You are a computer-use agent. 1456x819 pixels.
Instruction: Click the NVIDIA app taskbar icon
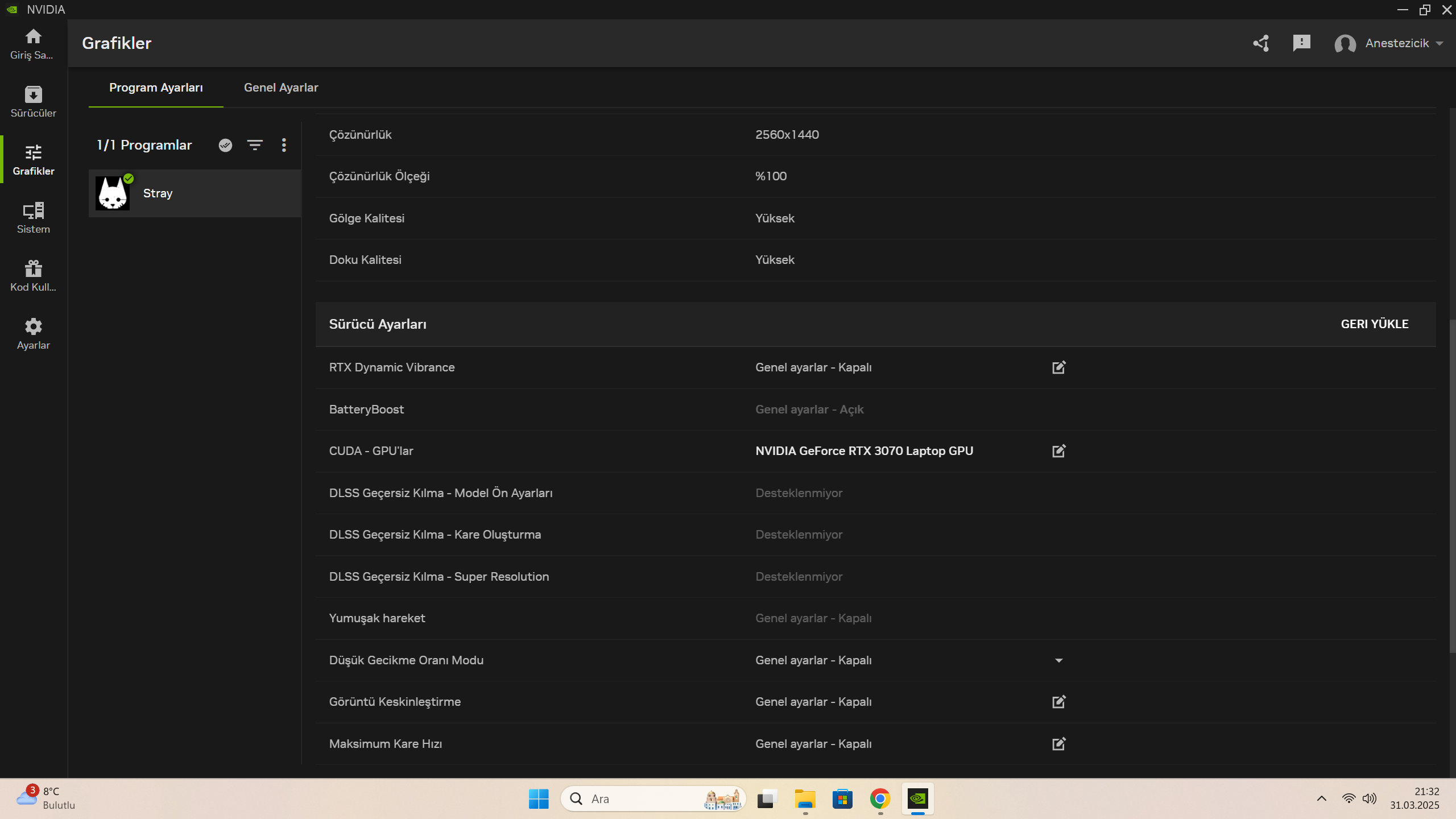(917, 799)
